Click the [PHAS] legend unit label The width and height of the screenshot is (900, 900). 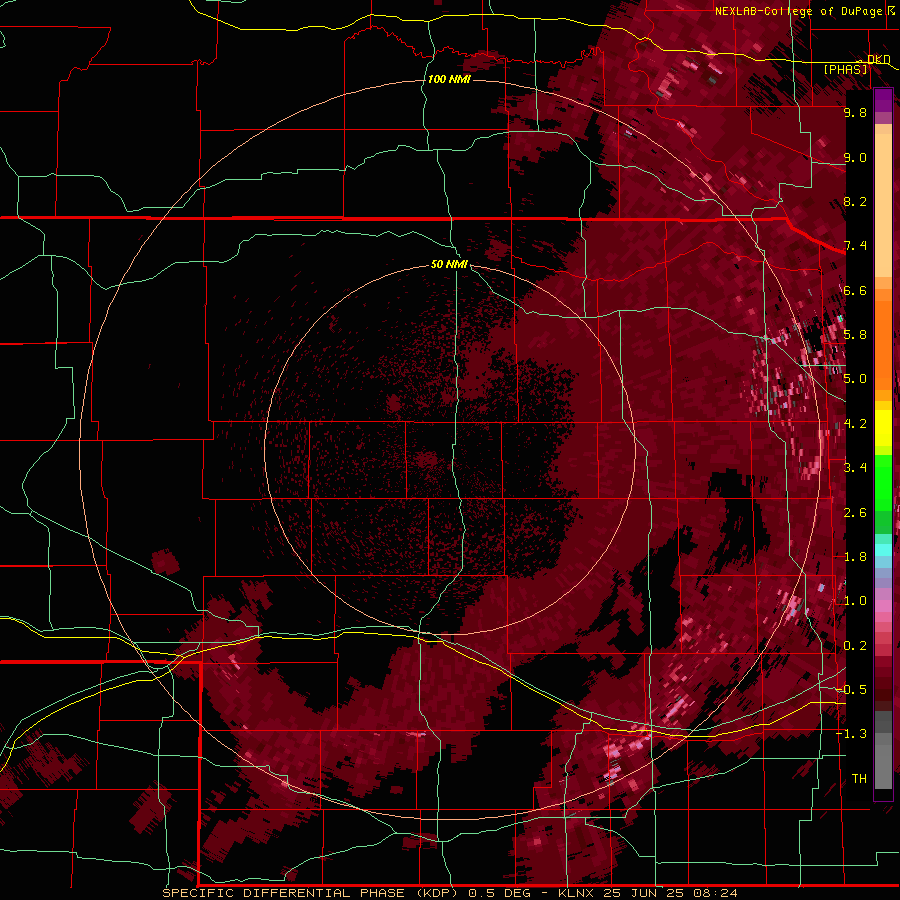coord(845,69)
